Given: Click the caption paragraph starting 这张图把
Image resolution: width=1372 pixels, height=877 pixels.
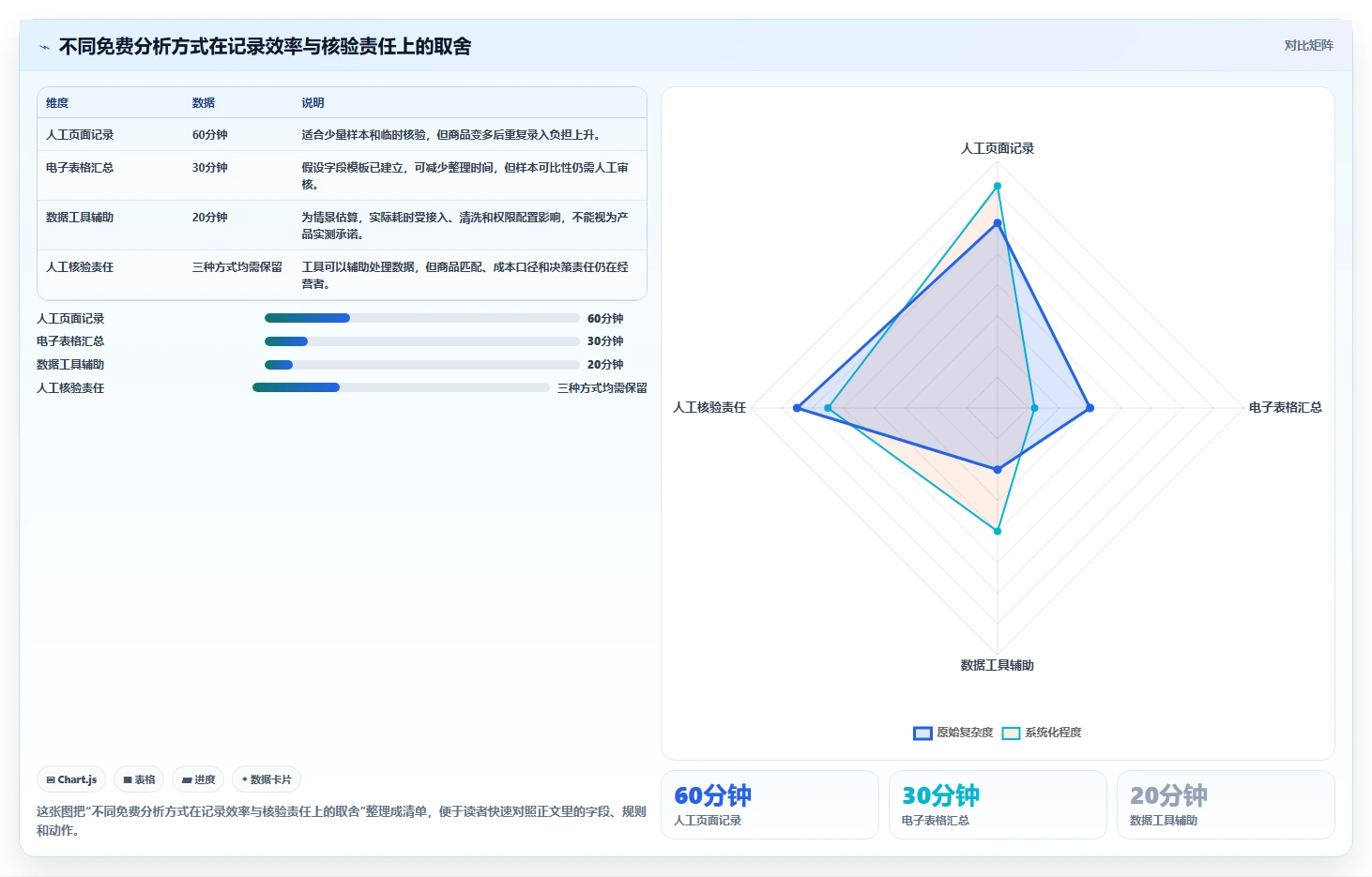Looking at the screenshot, I should [342, 821].
